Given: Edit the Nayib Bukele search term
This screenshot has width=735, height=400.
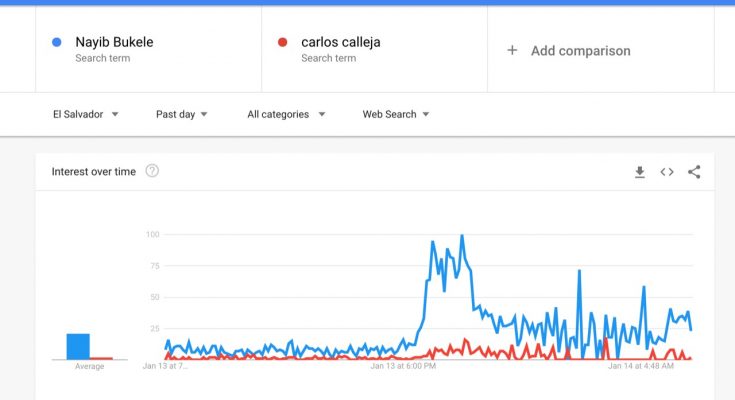Looking at the screenshot, I should (x=114, y=42).
